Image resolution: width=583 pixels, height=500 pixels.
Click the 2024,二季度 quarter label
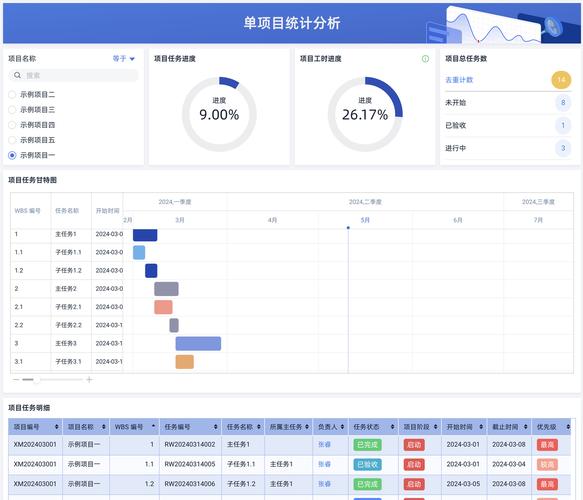(x=365, y=202)
